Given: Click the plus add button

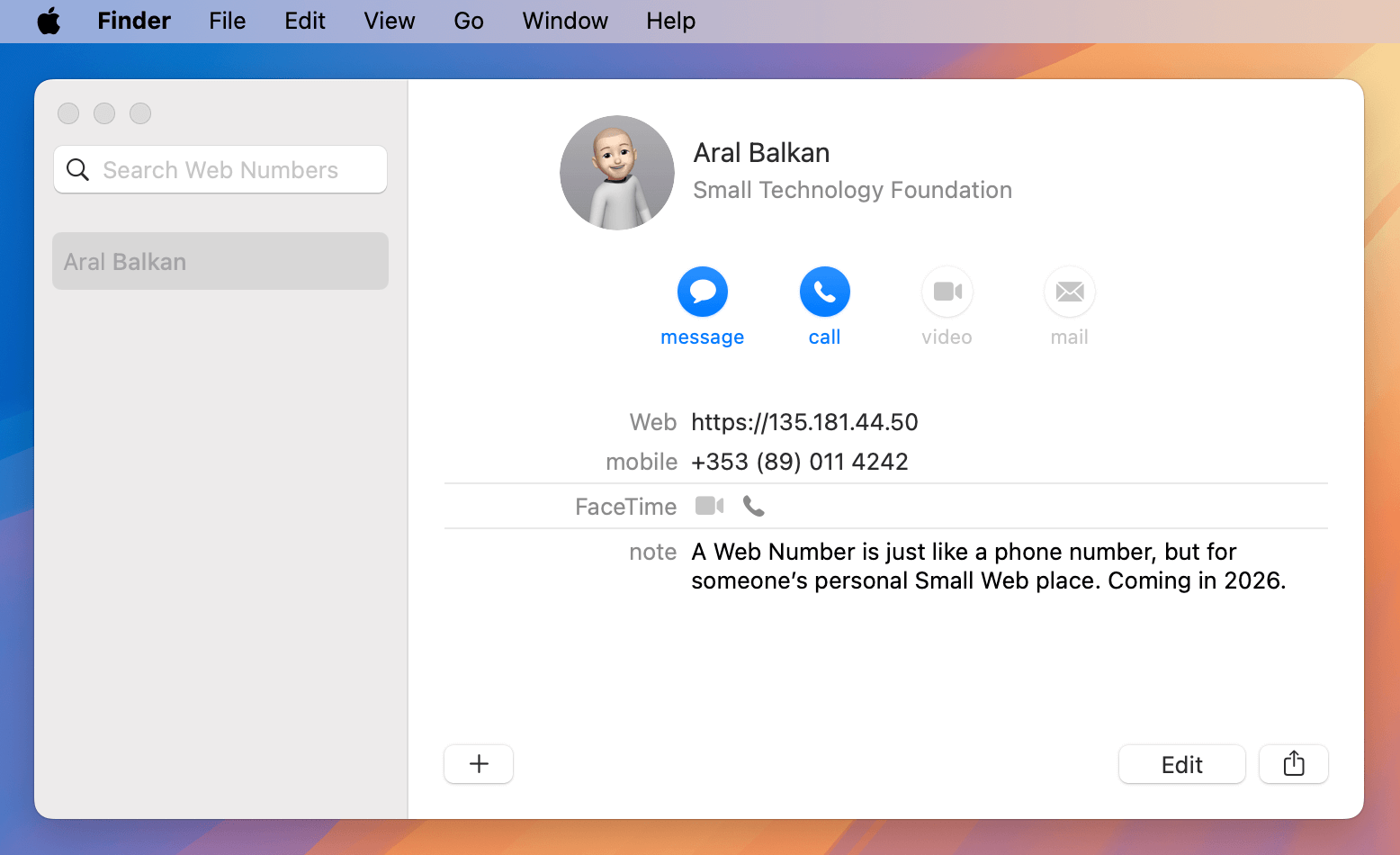Looking at the screenshot, I should 479,764.
